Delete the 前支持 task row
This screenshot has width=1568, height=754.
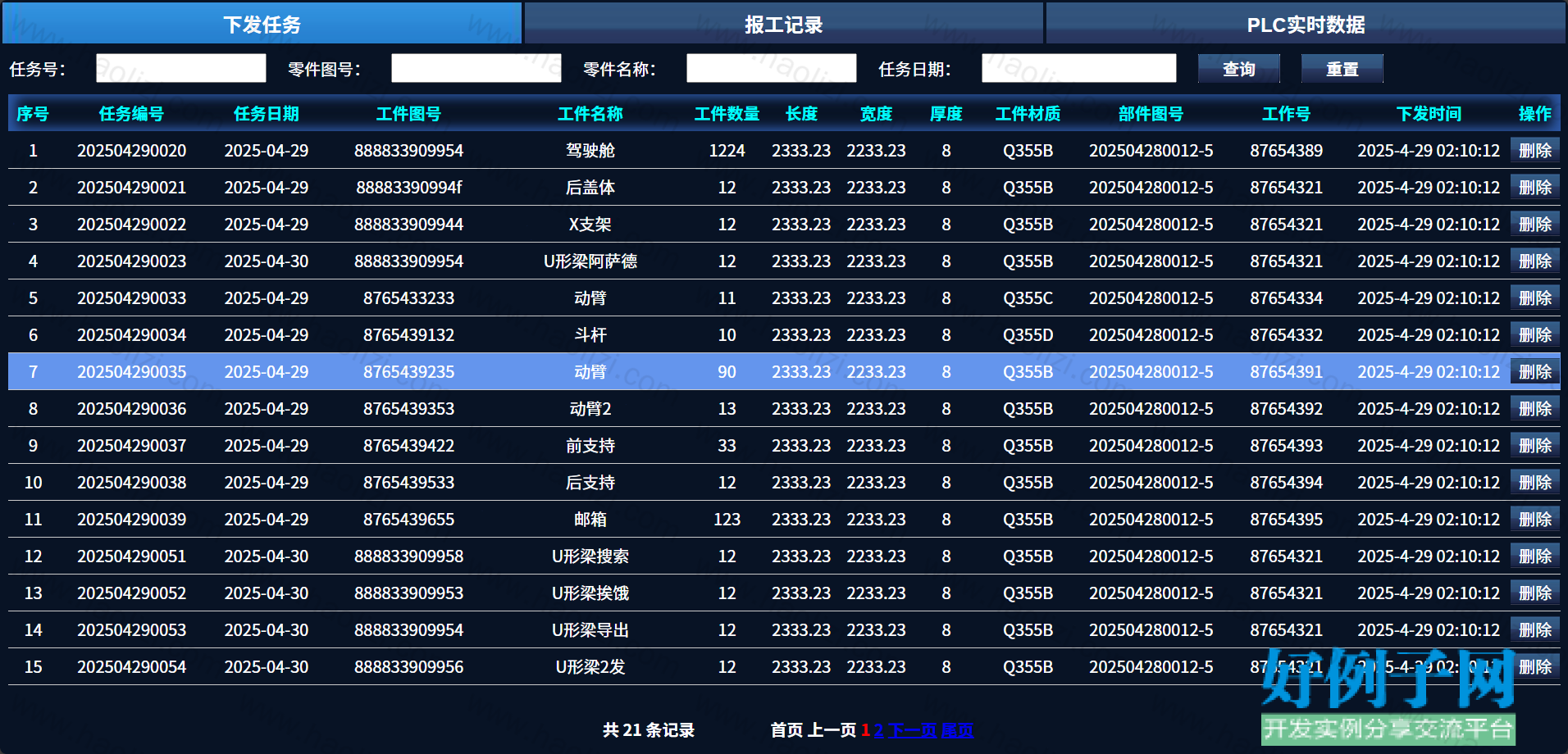click(x=1535, y=445)
